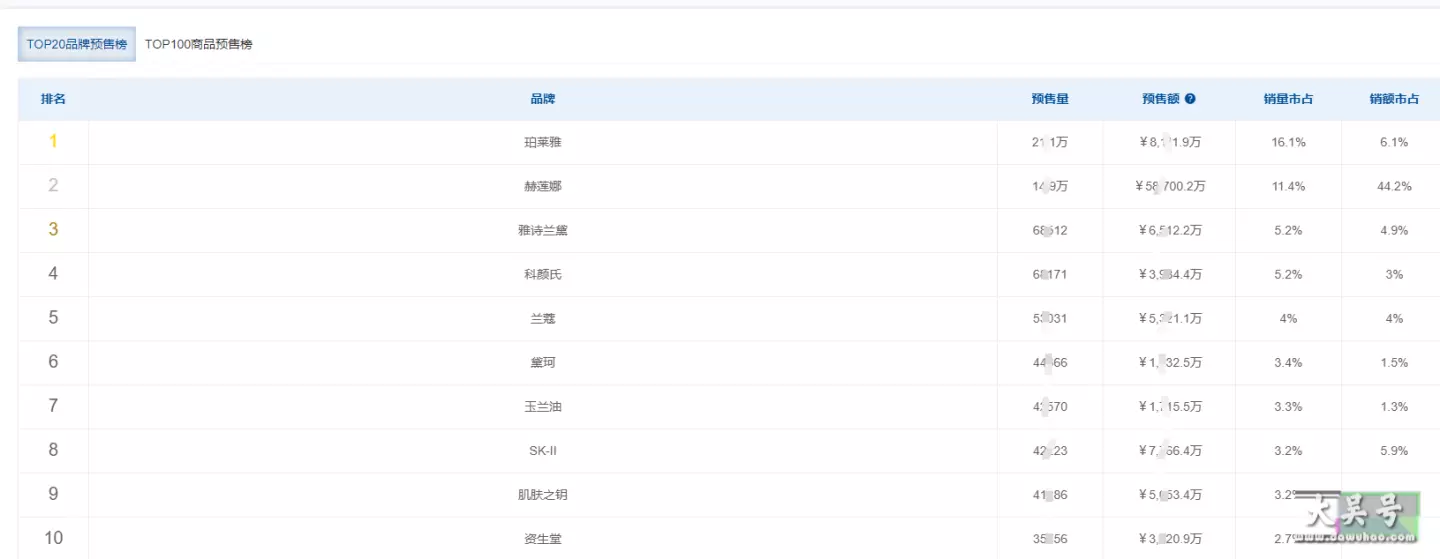Click 珀莱雅 row's 预售量 cell
This screenshot has height=559, width=1440.
click(1050, 143)
